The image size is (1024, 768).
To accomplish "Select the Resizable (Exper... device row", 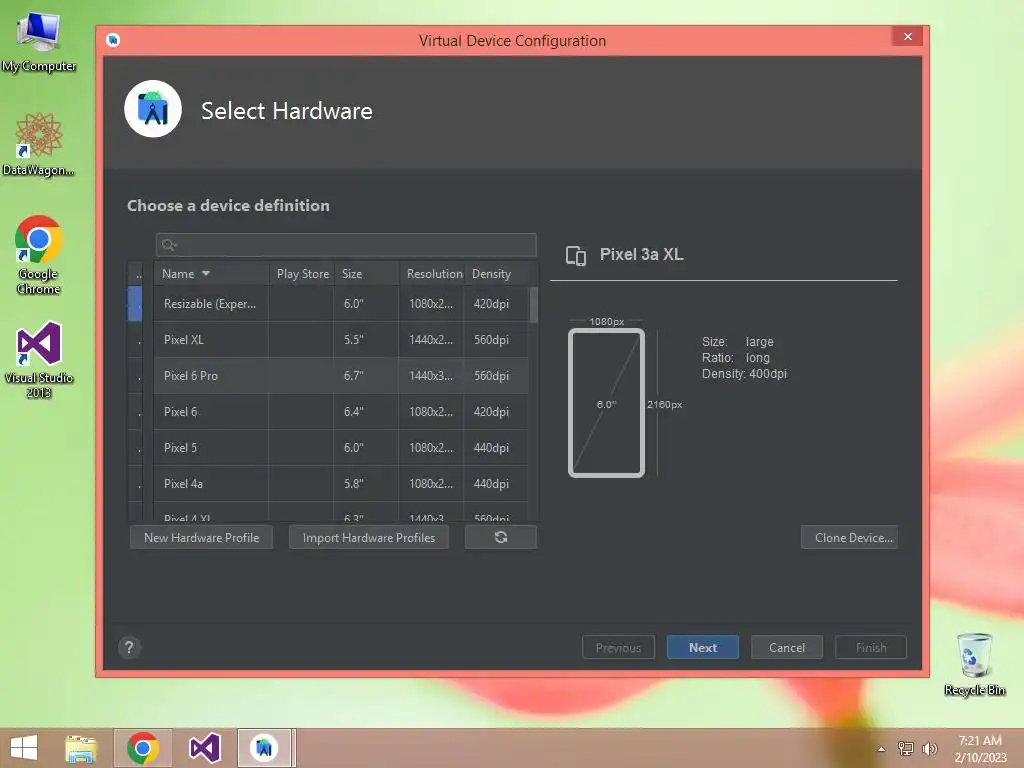I will pos(342,304).
